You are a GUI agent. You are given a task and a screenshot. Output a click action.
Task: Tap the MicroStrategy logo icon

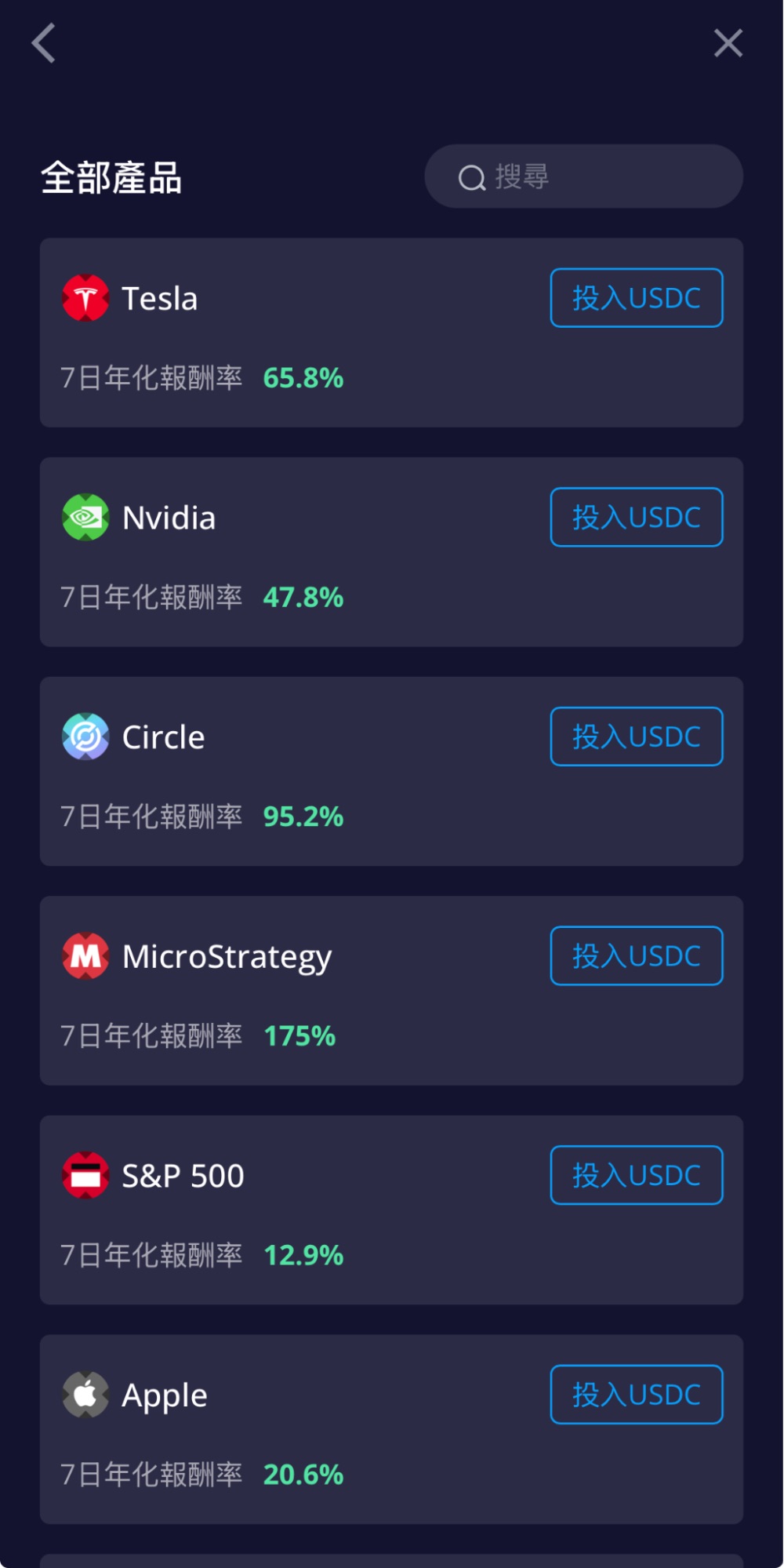click(85, 955)
